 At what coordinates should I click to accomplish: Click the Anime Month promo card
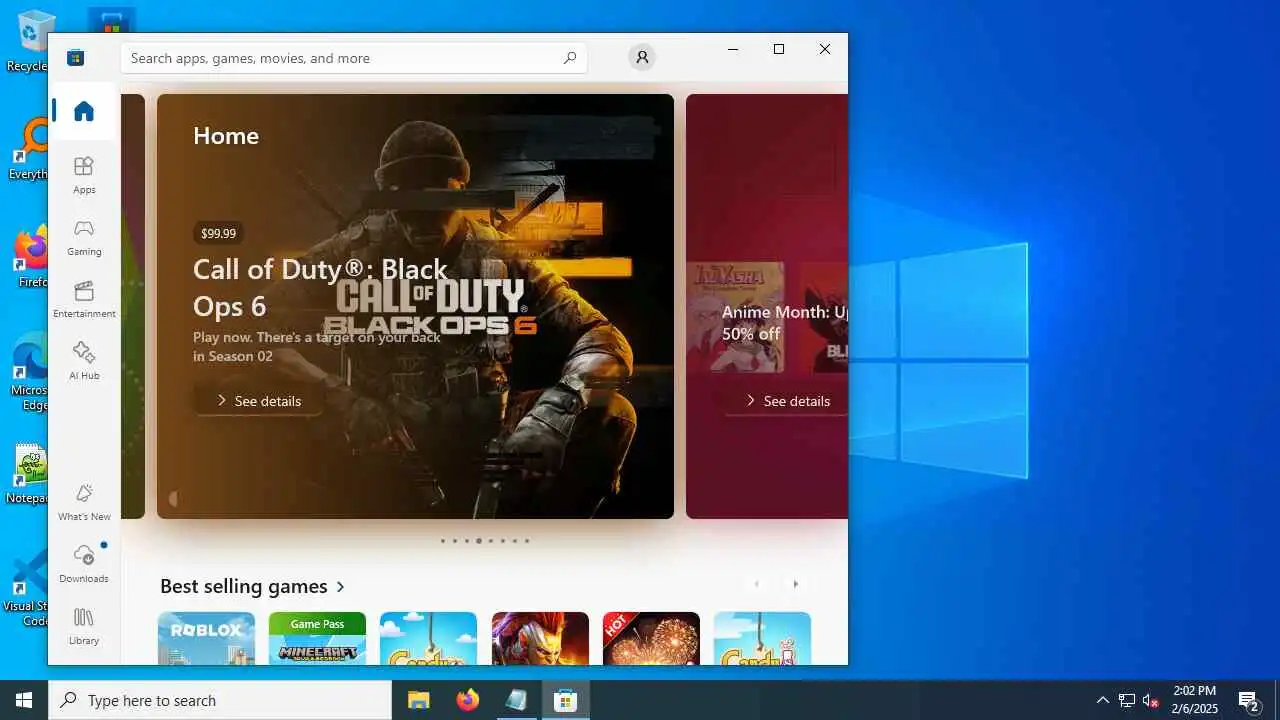click(767, 306)
